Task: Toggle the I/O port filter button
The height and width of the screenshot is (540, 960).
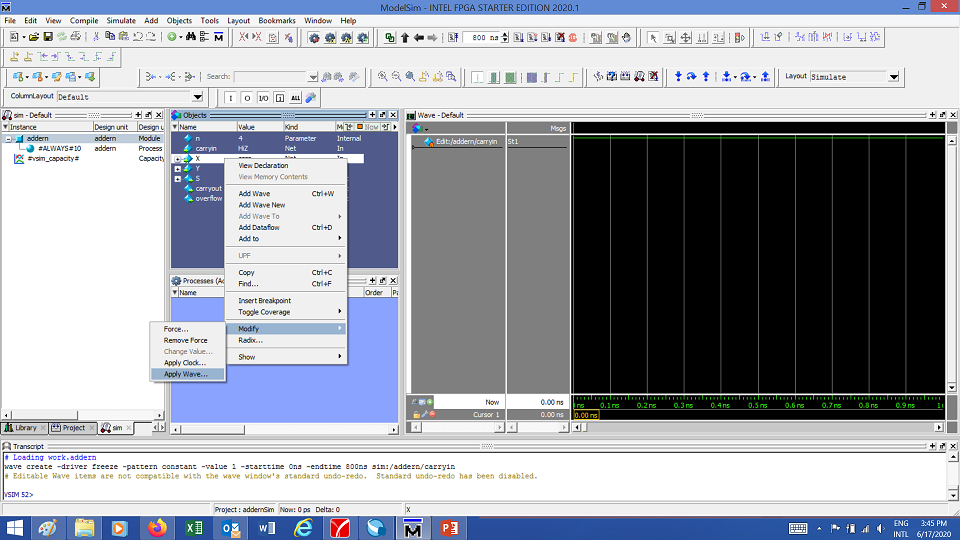Action: [x=263, y=97]
